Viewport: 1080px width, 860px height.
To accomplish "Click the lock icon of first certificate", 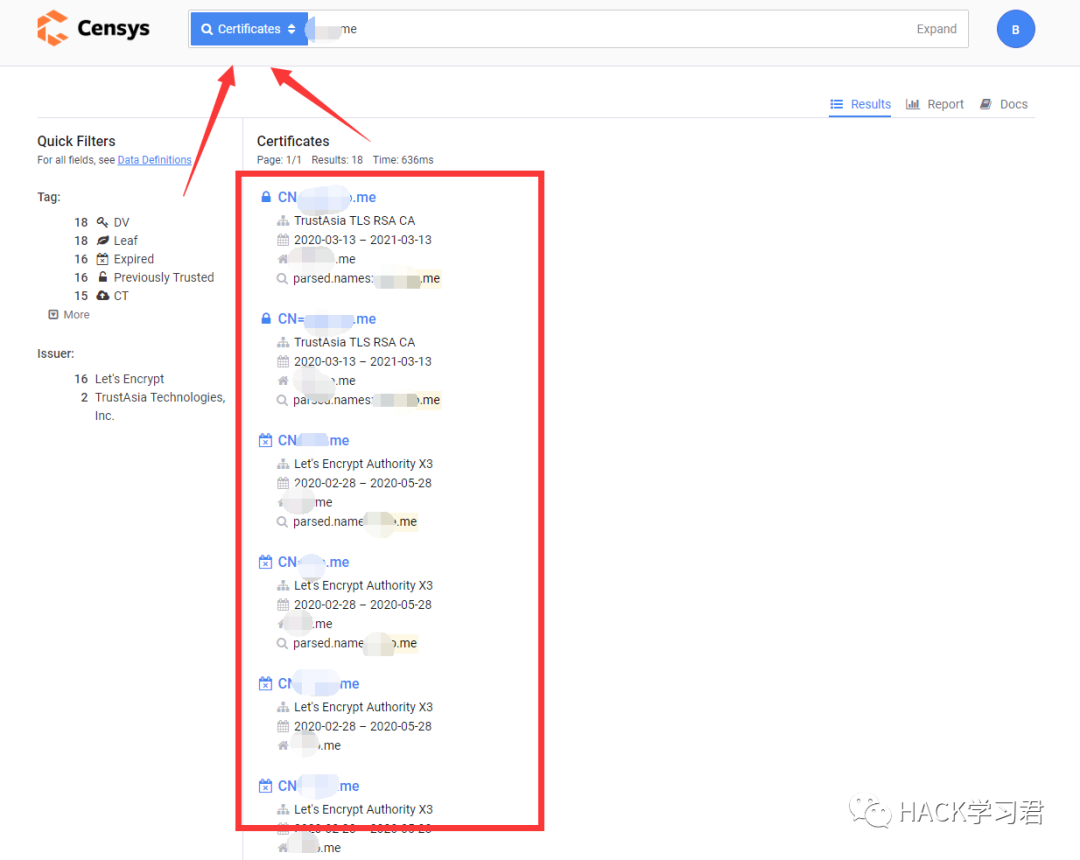I will click(266, 197).
